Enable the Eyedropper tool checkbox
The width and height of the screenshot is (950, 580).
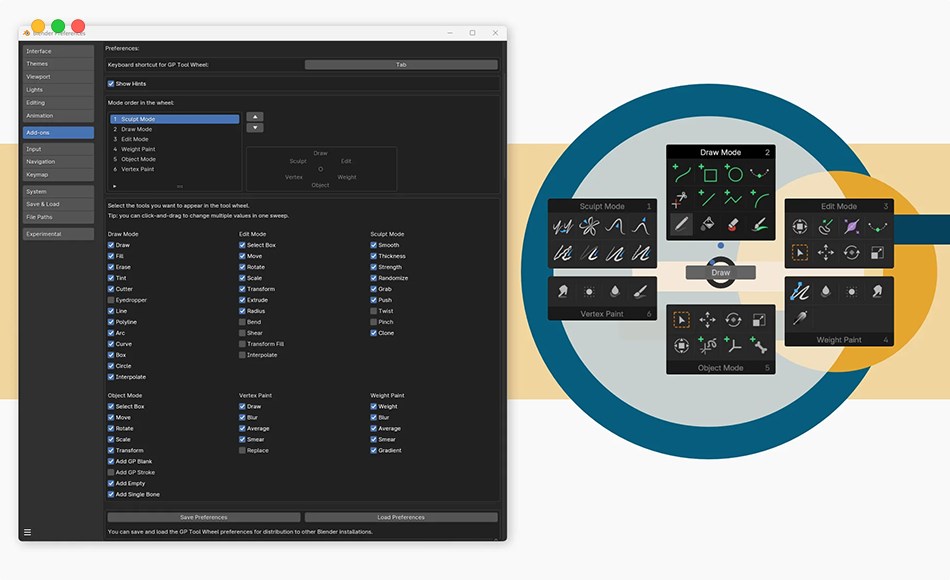tap(111, 300)
